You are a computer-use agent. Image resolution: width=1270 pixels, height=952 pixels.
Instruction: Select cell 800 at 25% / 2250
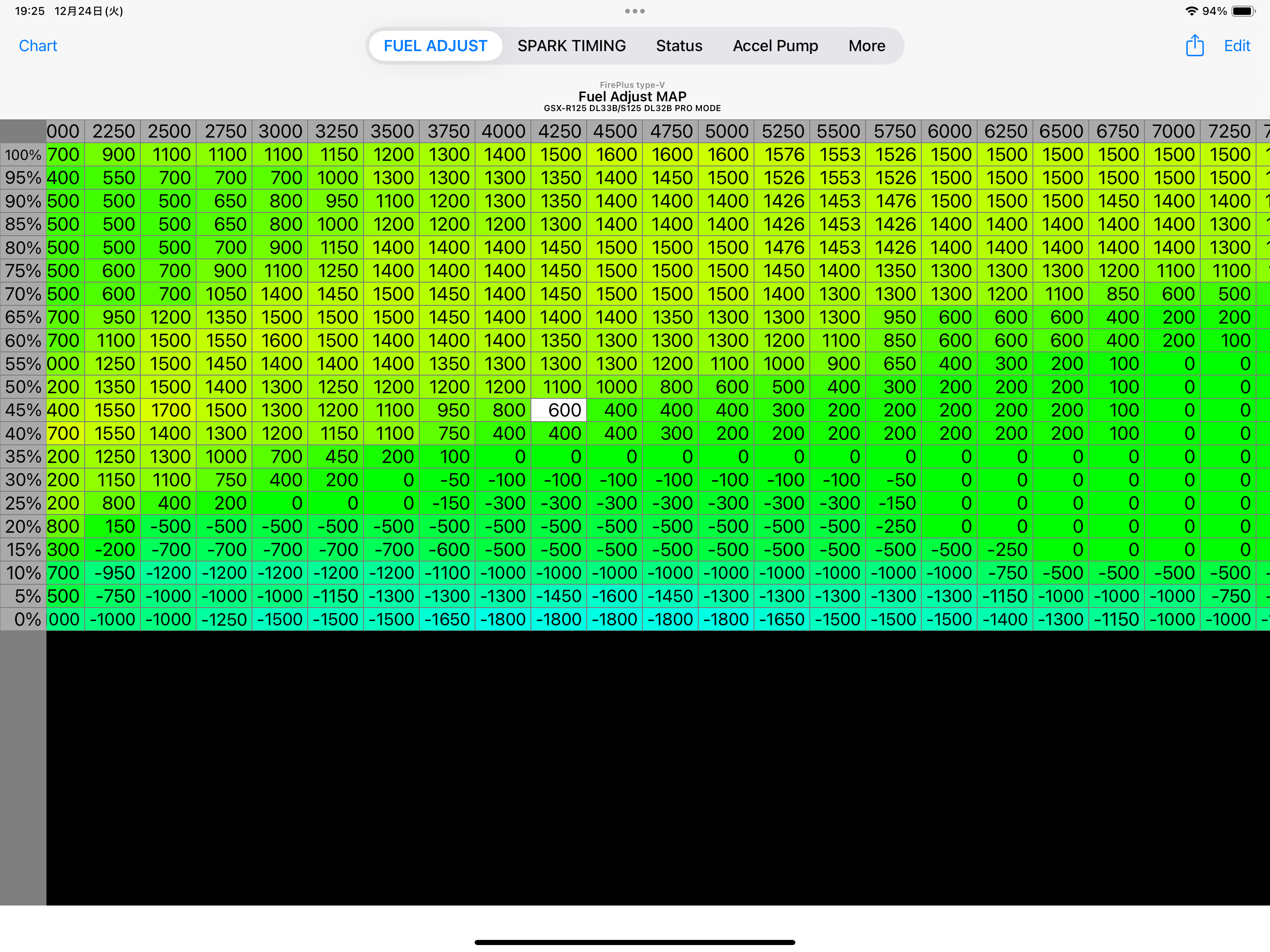[x=112, y=503]
